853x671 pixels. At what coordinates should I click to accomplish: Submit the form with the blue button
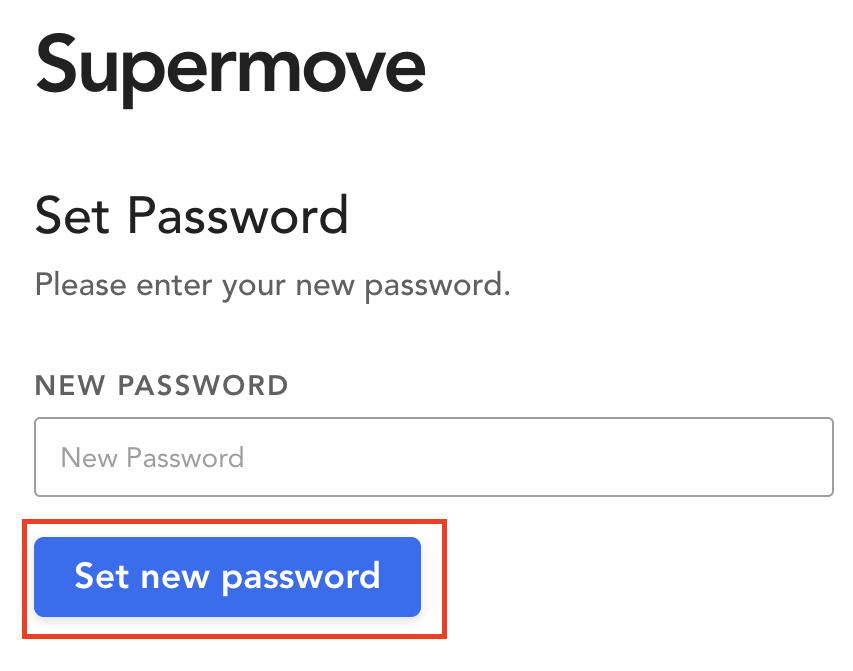pyautogui.click(x=227, y=577)
